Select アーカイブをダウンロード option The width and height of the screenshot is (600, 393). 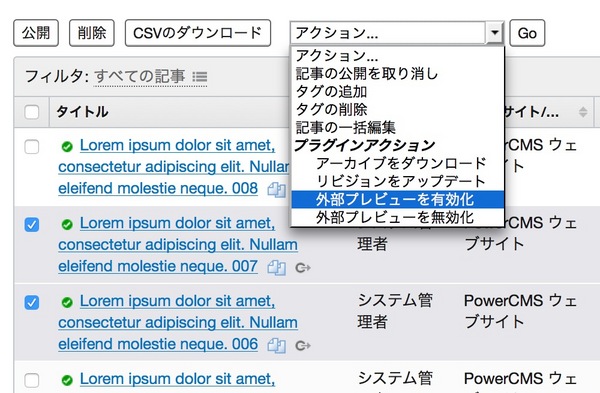(x=398, y=163)
